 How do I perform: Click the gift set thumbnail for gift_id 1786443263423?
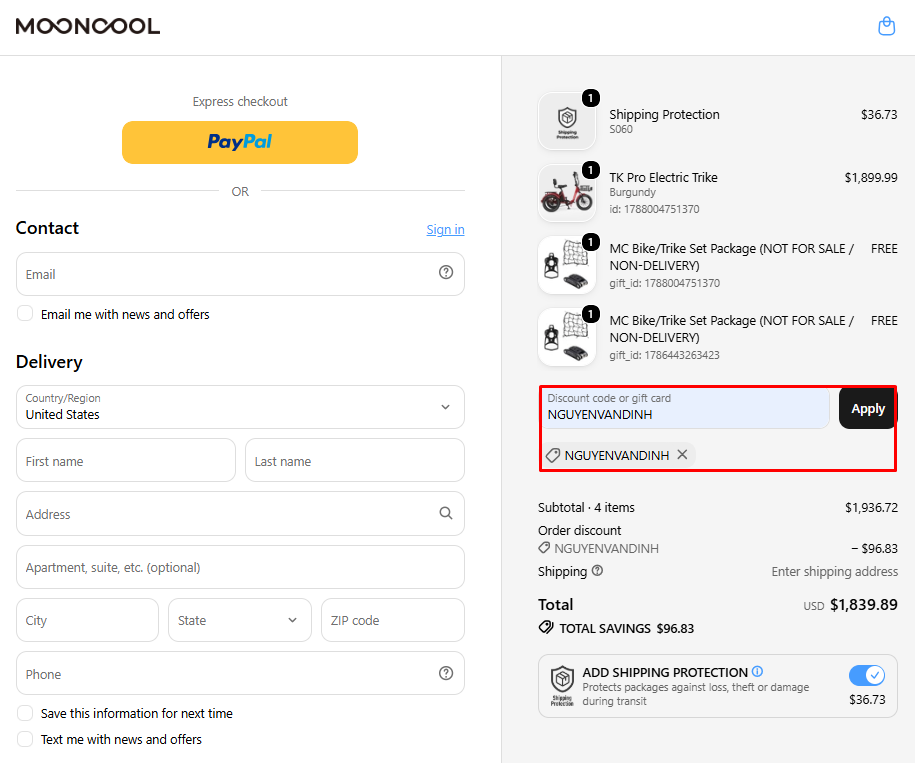pos(567,337)
